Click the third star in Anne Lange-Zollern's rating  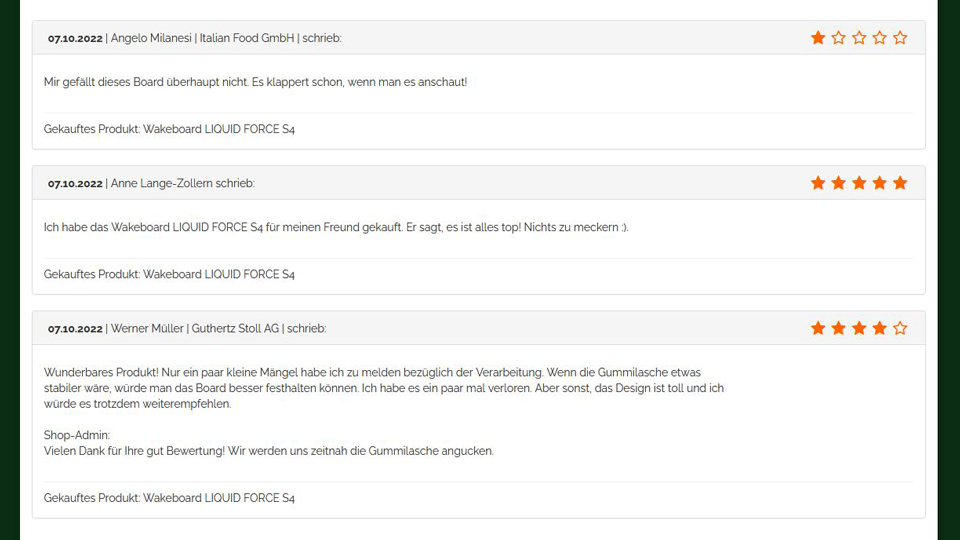tap(859, 183)
